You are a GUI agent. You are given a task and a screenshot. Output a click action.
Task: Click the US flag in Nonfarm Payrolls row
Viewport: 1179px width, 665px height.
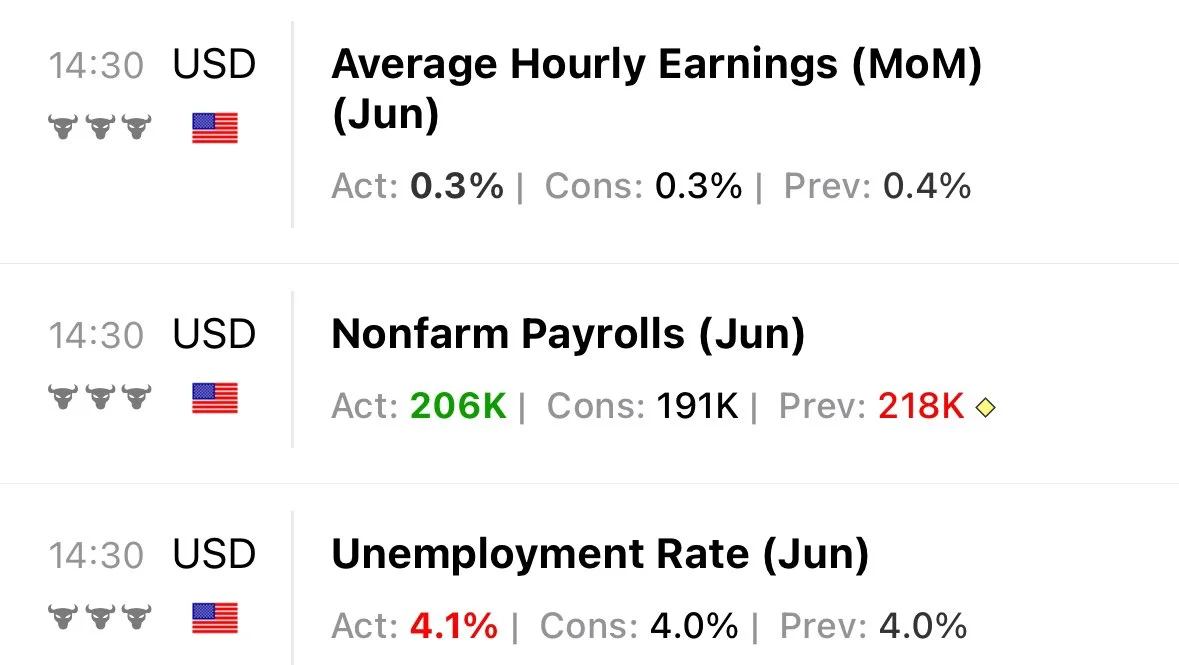215,398
